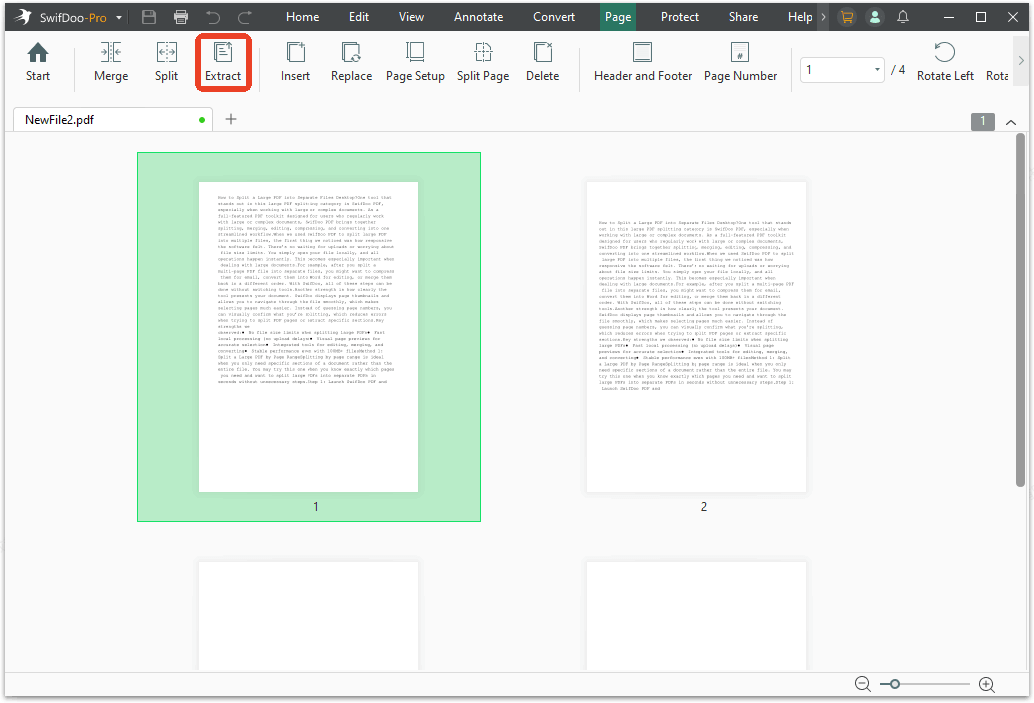The image size is (1034, 703).
Task: Open the Annotate tab
Action: 478,17
